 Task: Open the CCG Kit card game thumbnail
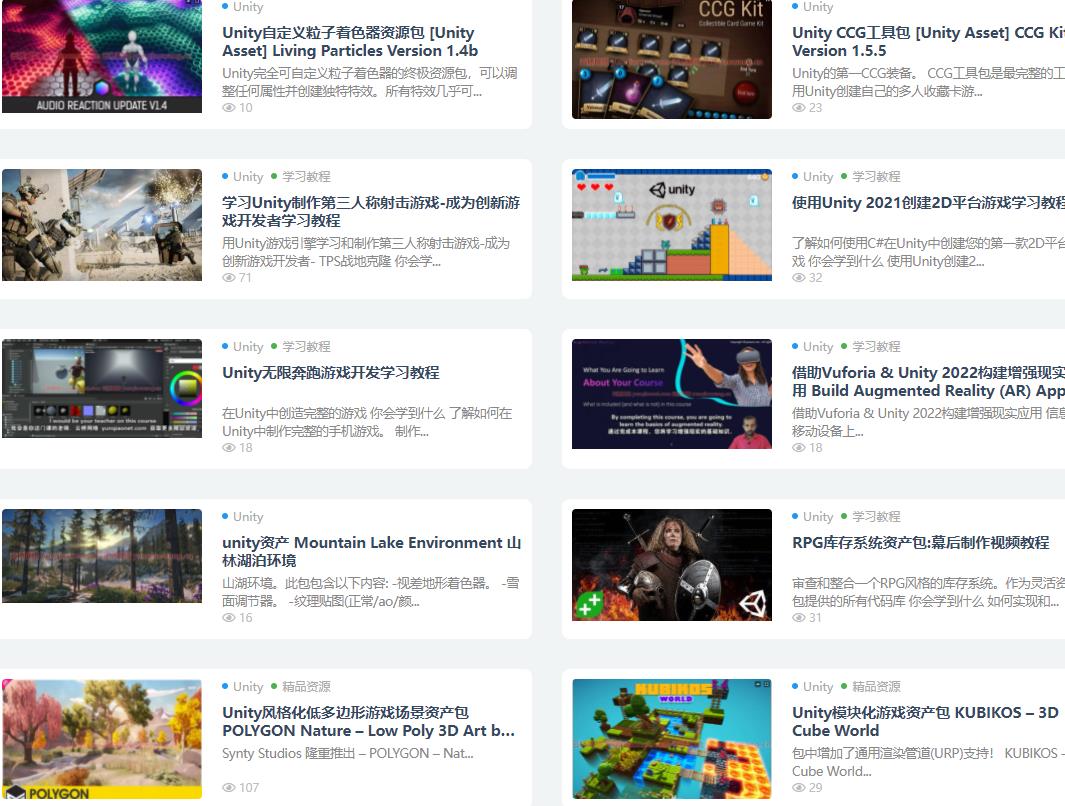[x=672, y=59]
